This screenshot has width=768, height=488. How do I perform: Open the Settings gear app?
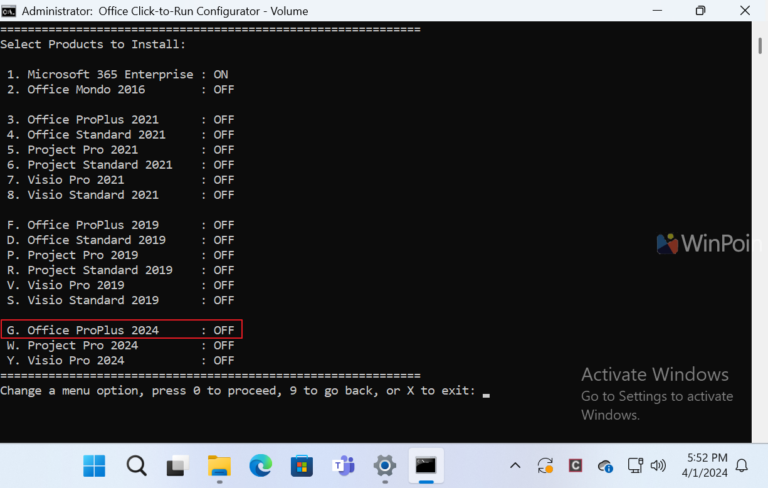(385, 466)
